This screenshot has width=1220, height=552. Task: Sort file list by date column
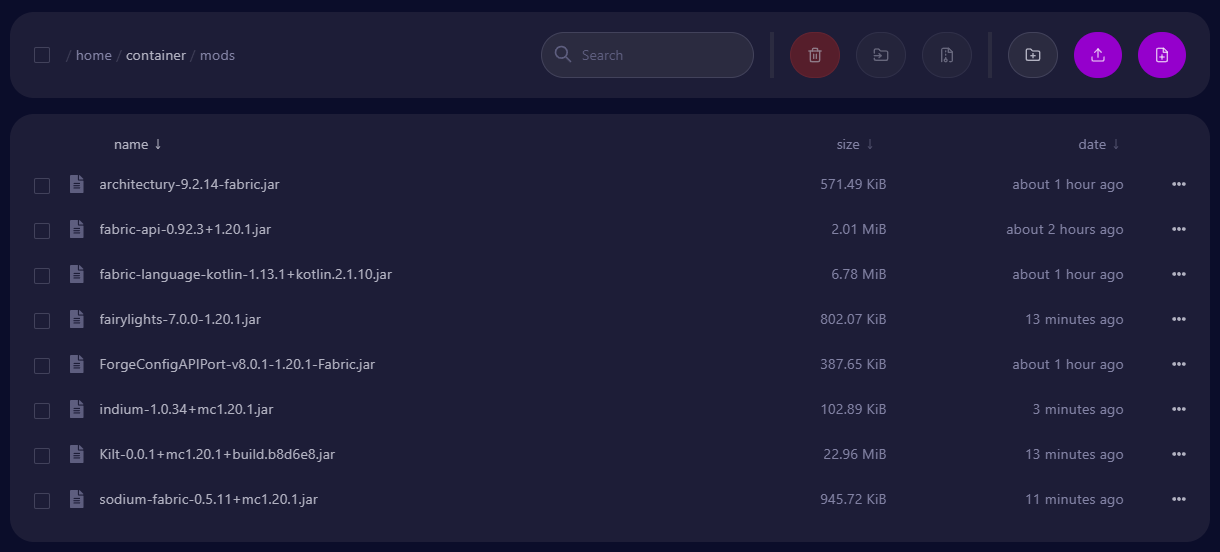click(x=1099, y=144)
